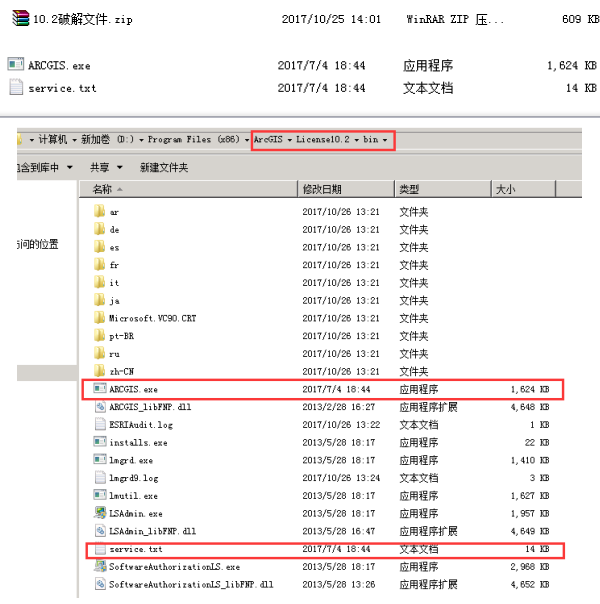Click the 新建文件夹 button

point(164,168)
